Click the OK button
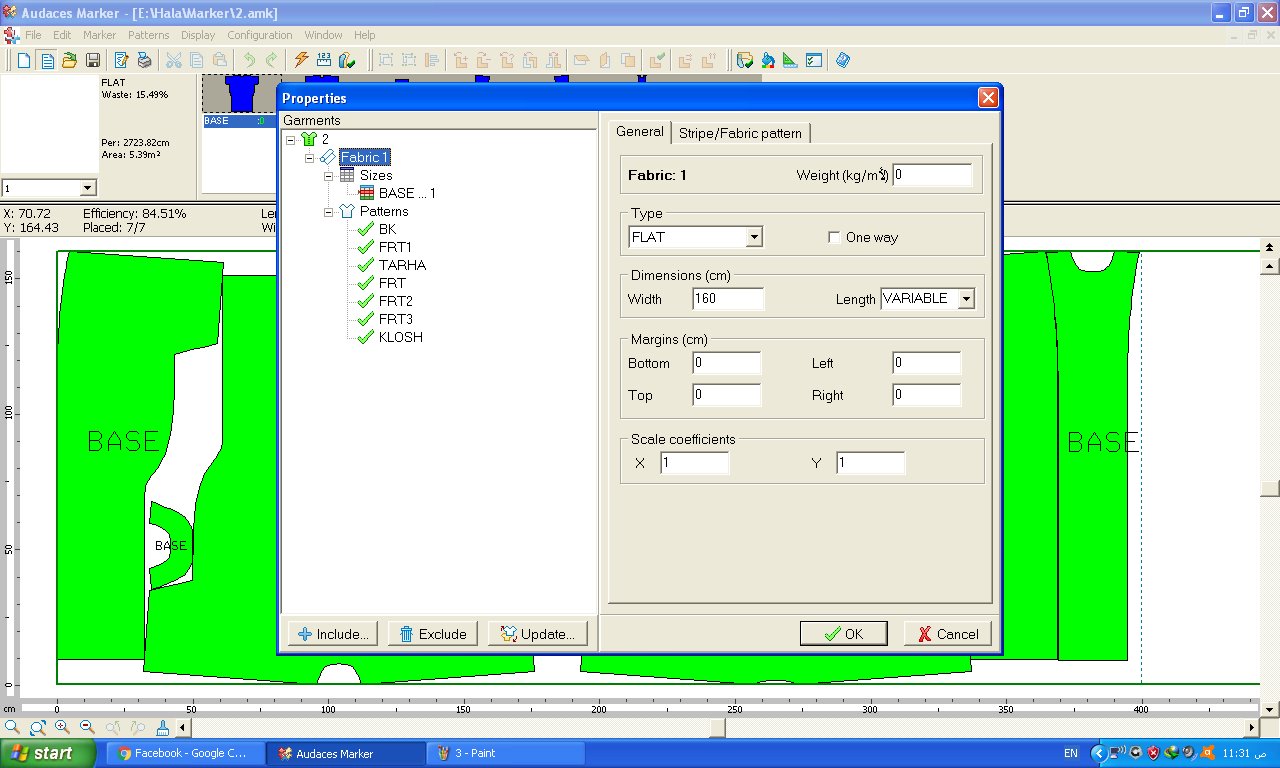Screen dimensions: 1280x768 pos(844,634)
